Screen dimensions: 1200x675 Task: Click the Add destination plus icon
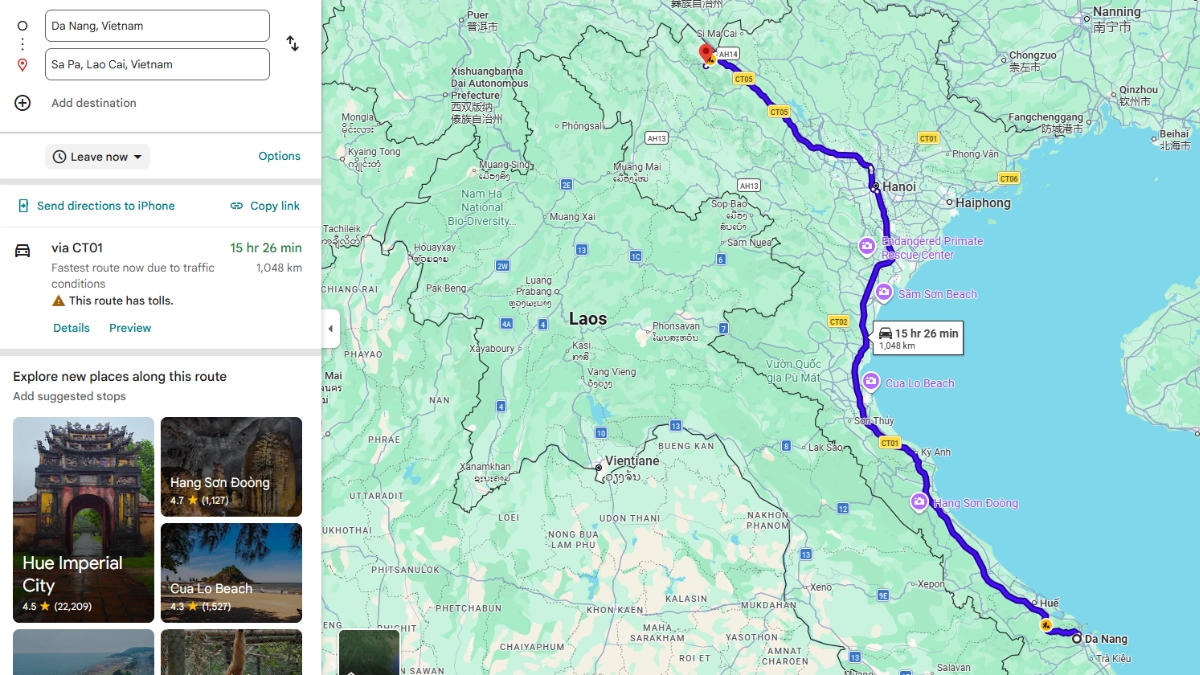click(22, 103)
